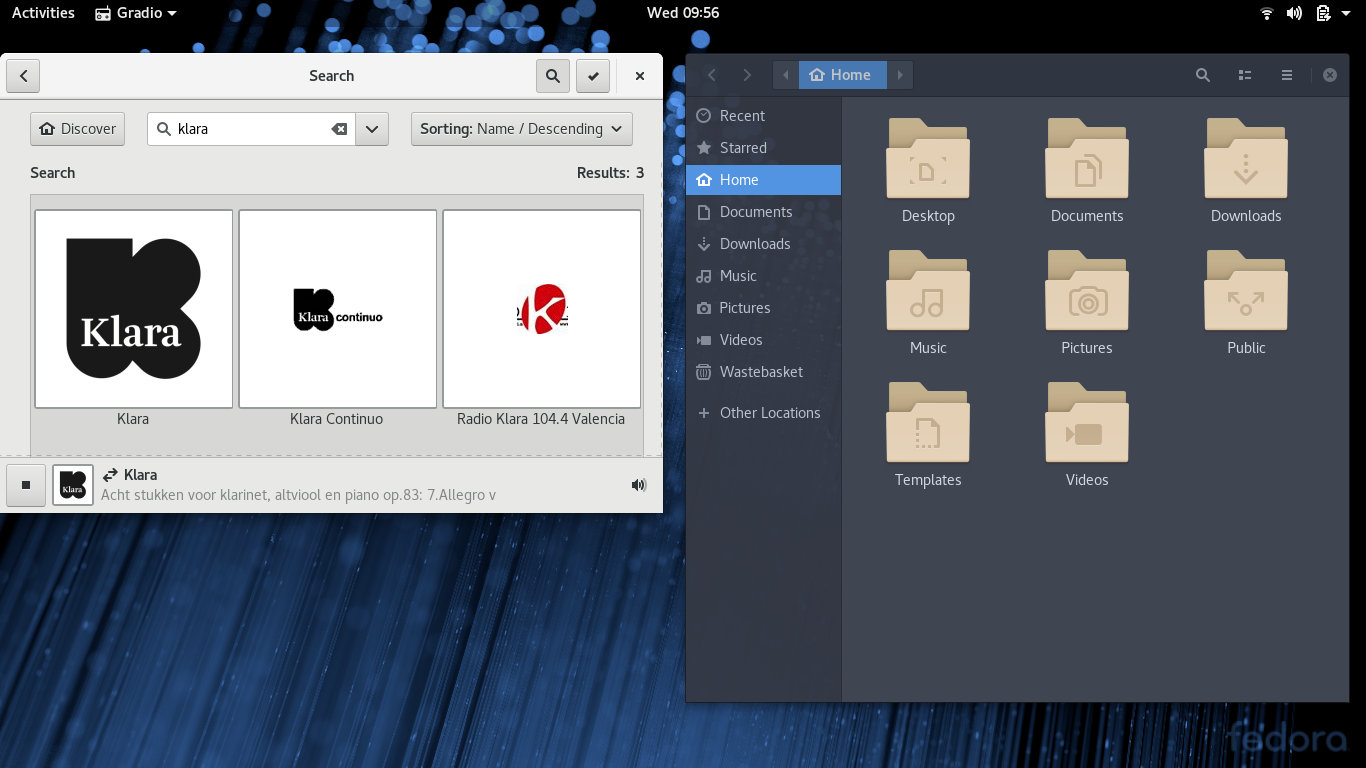Select Starred in Files sidebar
This screenshot has height=768, width=1366.
click(x=764, y=148)
